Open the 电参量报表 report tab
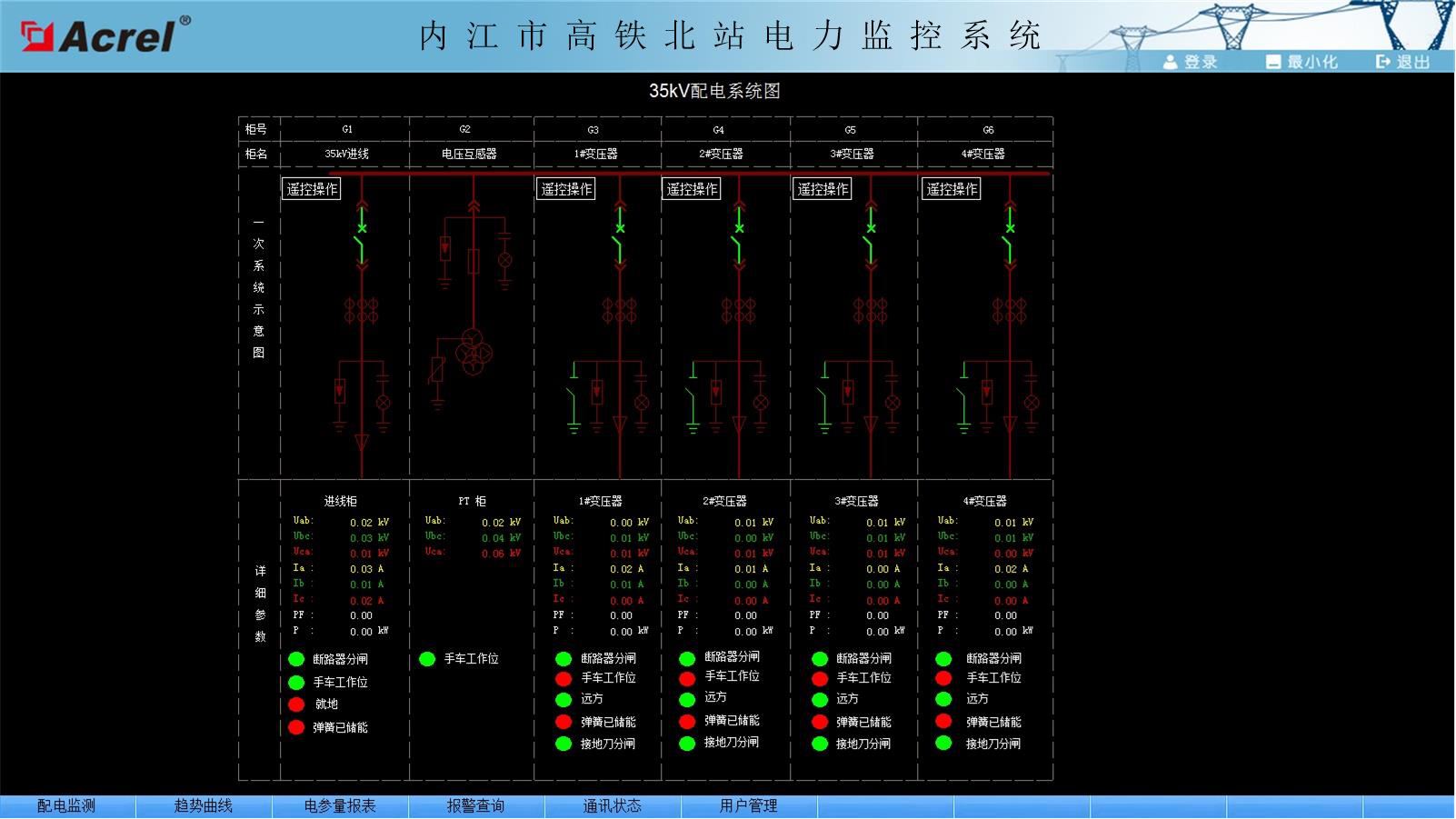Viewport: 1456px width, 819px height. pyautogui.click(x=340, y=806)
